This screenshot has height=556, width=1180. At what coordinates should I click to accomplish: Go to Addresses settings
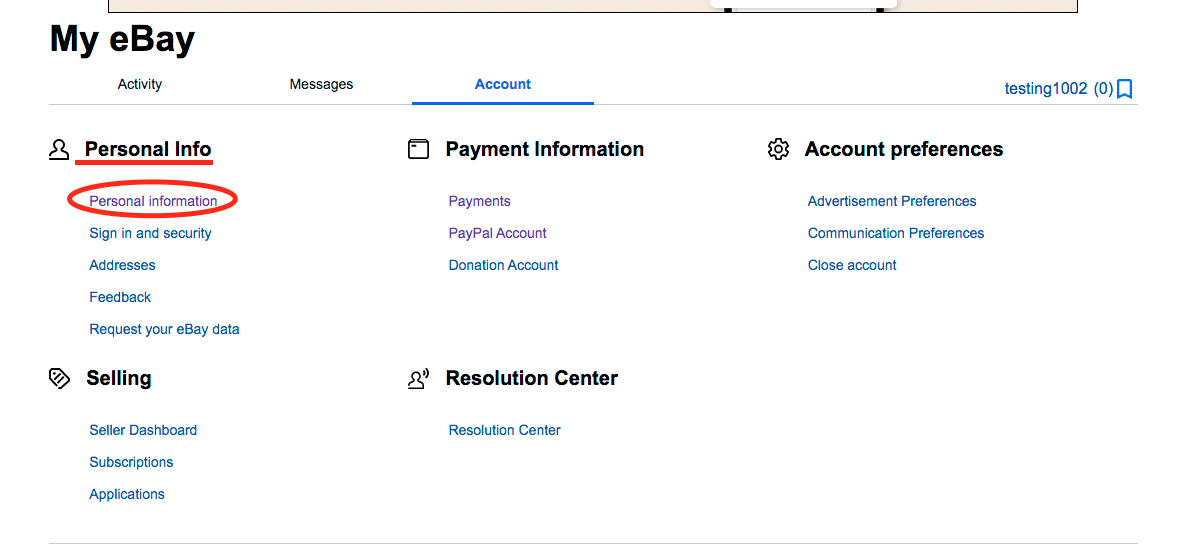(x=123, y=265)
